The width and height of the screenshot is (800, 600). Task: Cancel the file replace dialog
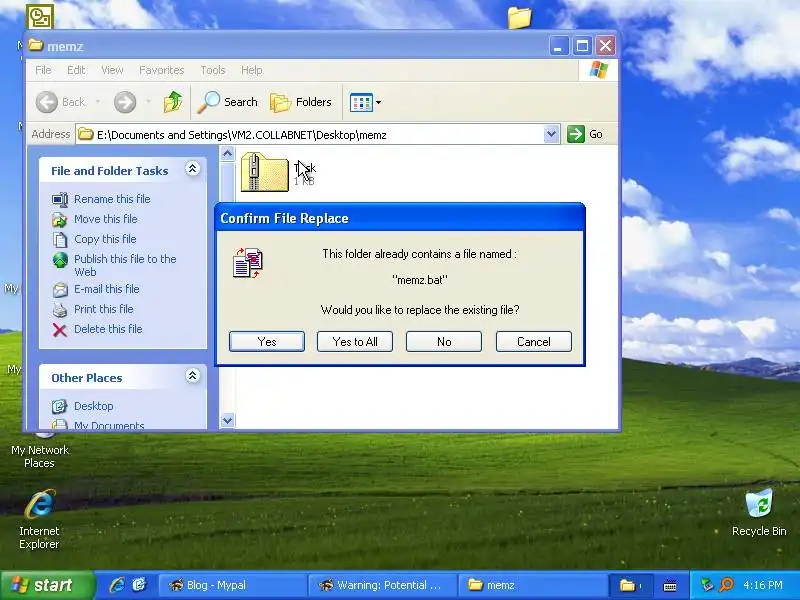coord(534,341)
